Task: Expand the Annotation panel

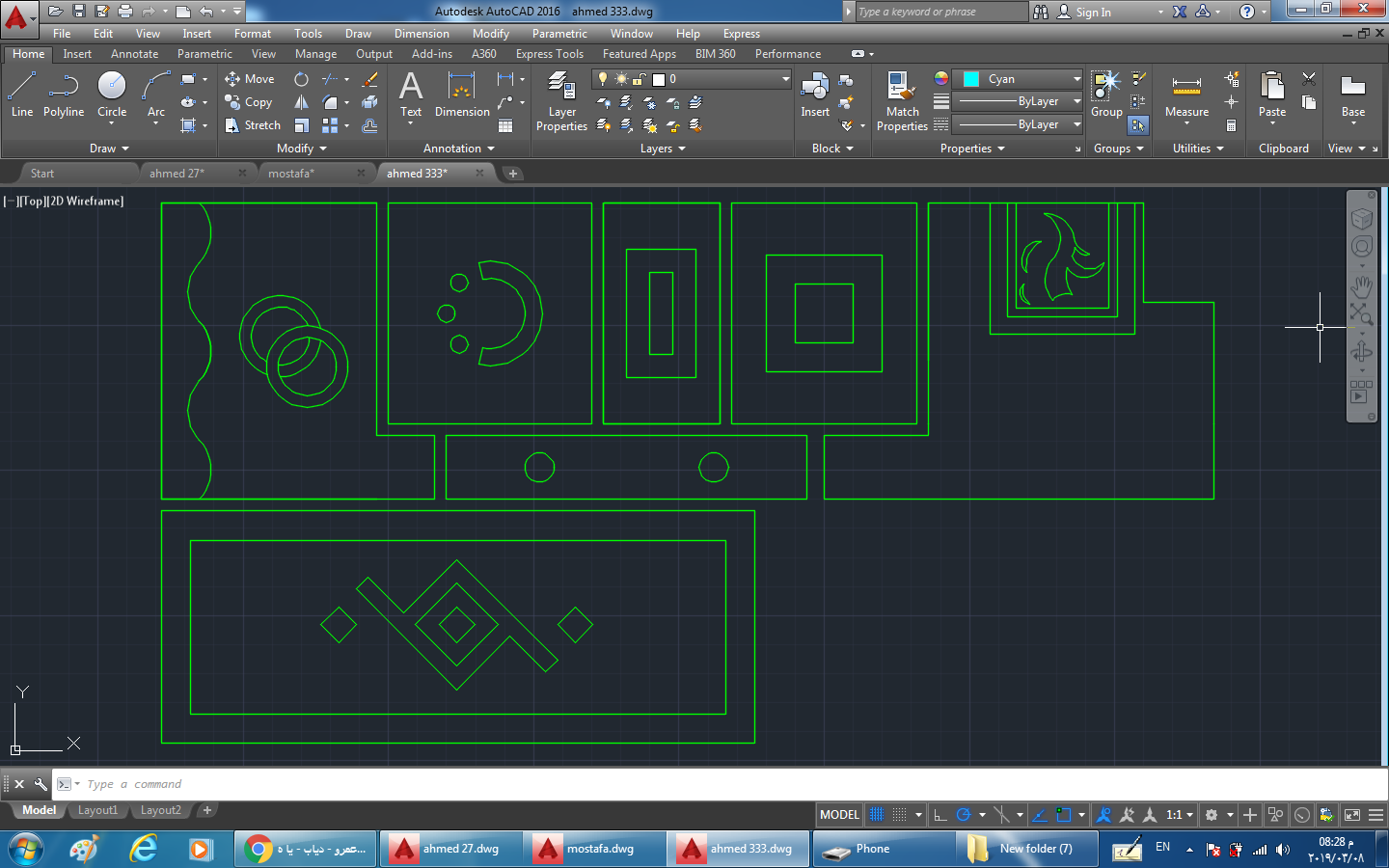Action: [459, 149]
